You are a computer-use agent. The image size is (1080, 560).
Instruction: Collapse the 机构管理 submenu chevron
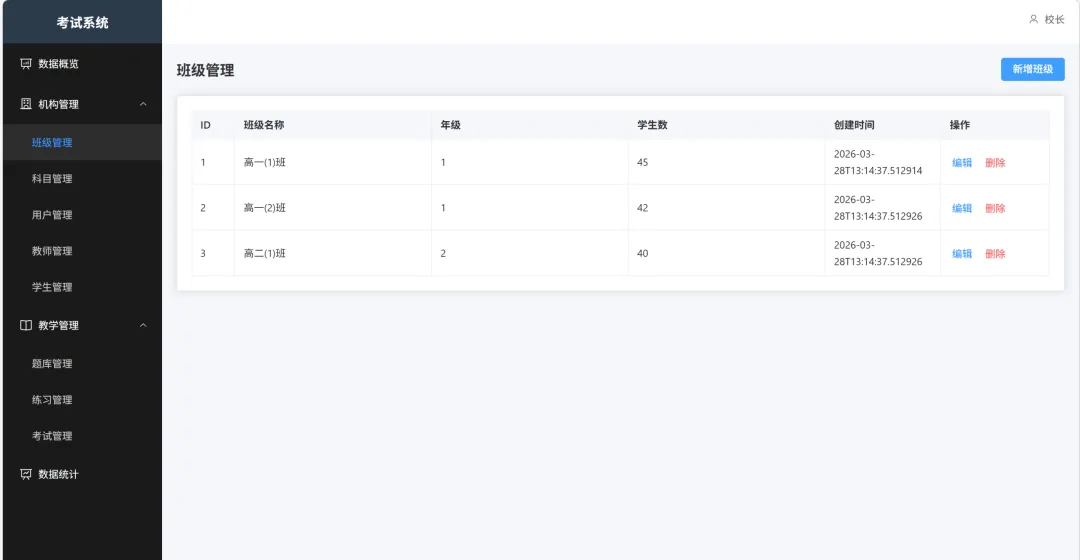tap(143, 104)
